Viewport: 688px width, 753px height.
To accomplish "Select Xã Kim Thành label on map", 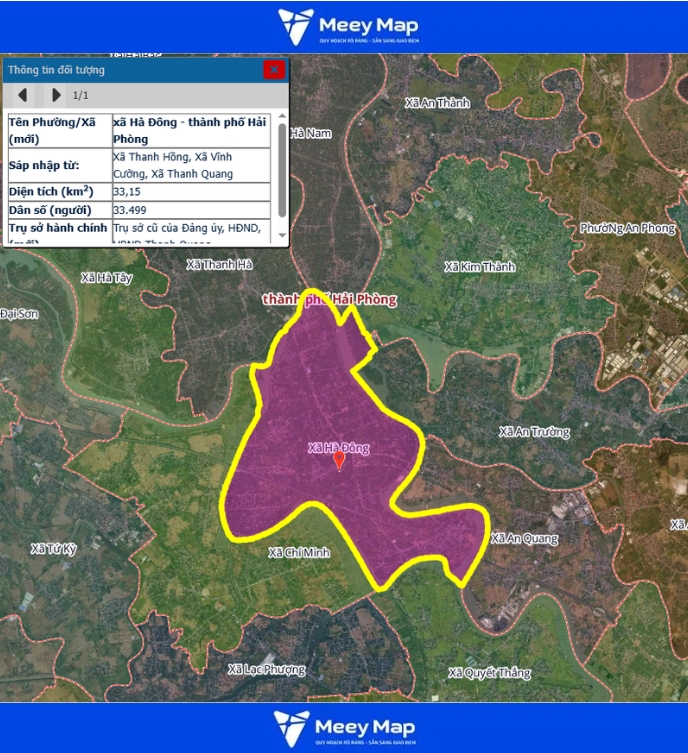I will (479, 267).
